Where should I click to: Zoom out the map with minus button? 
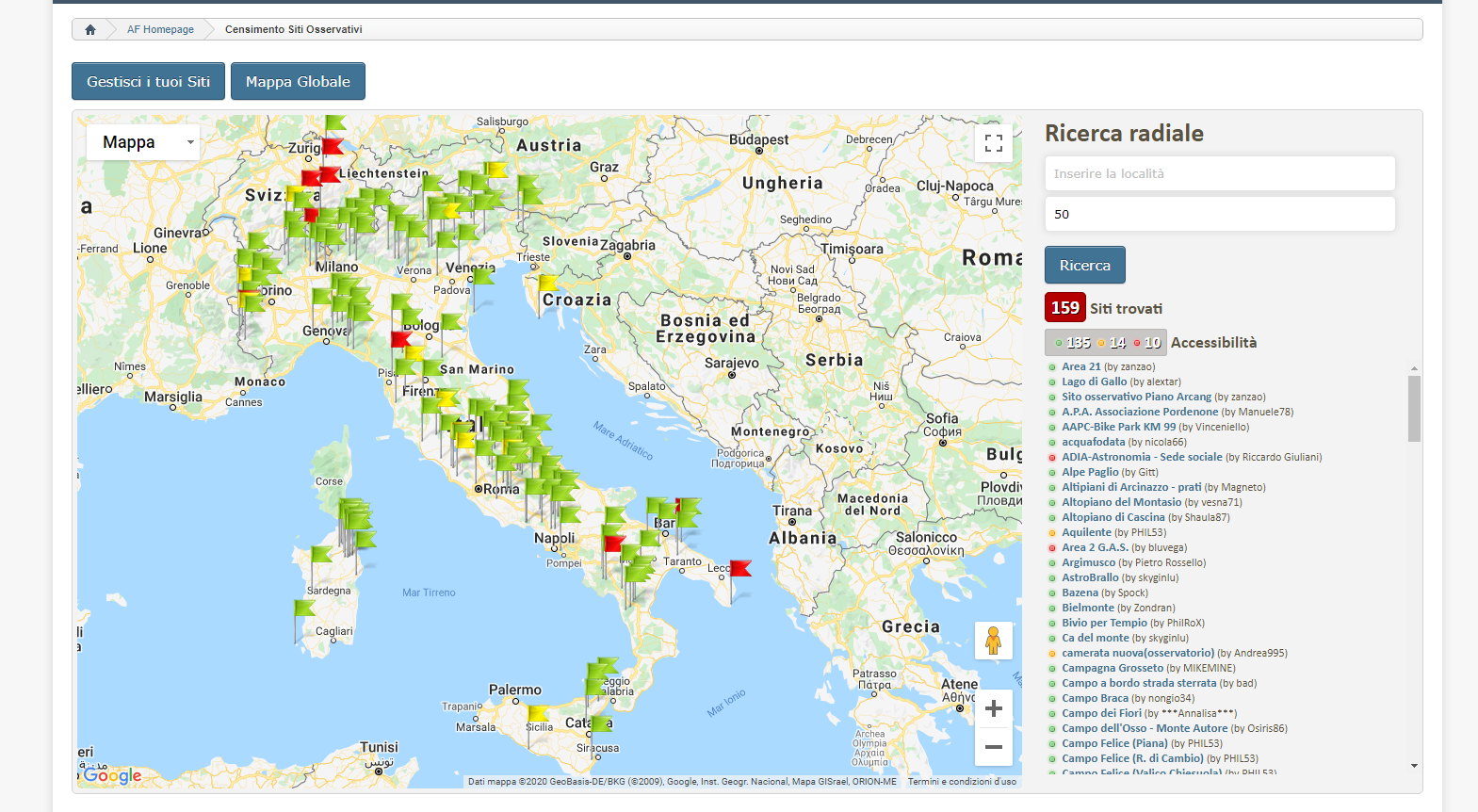point(994,747)
